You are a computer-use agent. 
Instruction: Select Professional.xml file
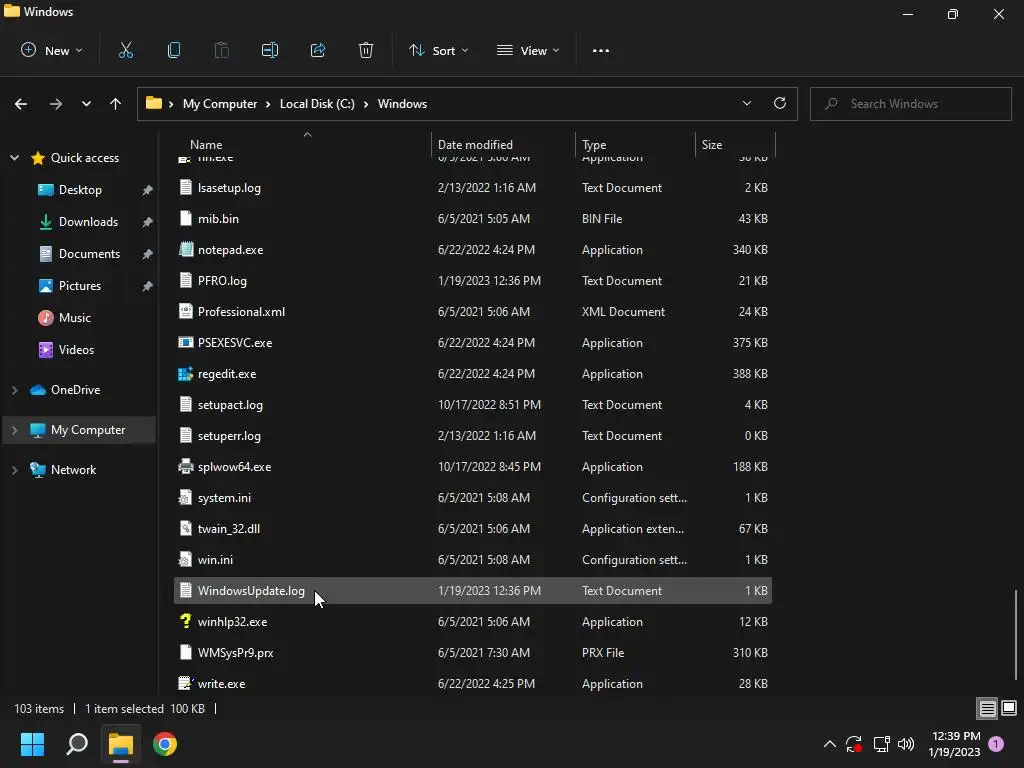[473, 312]
